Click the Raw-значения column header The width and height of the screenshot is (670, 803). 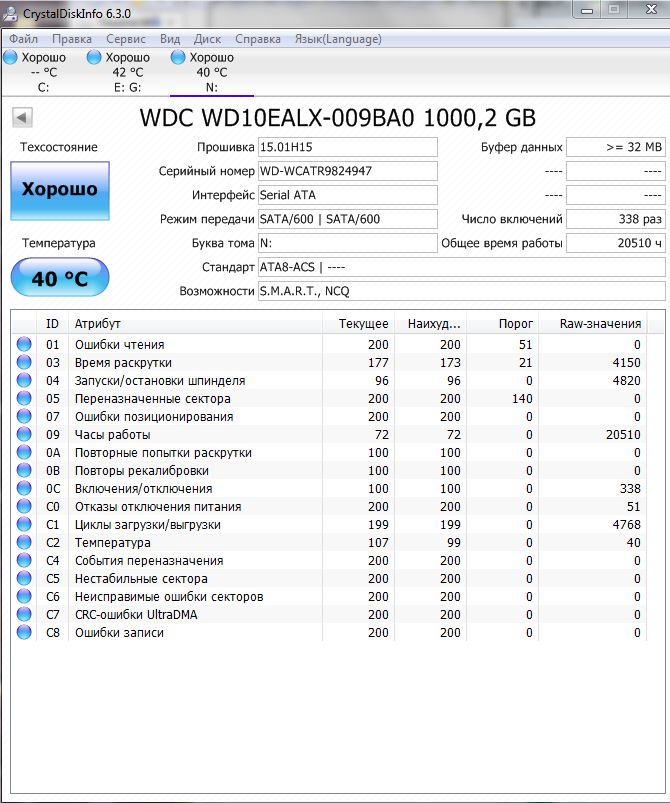coord(592,324)
